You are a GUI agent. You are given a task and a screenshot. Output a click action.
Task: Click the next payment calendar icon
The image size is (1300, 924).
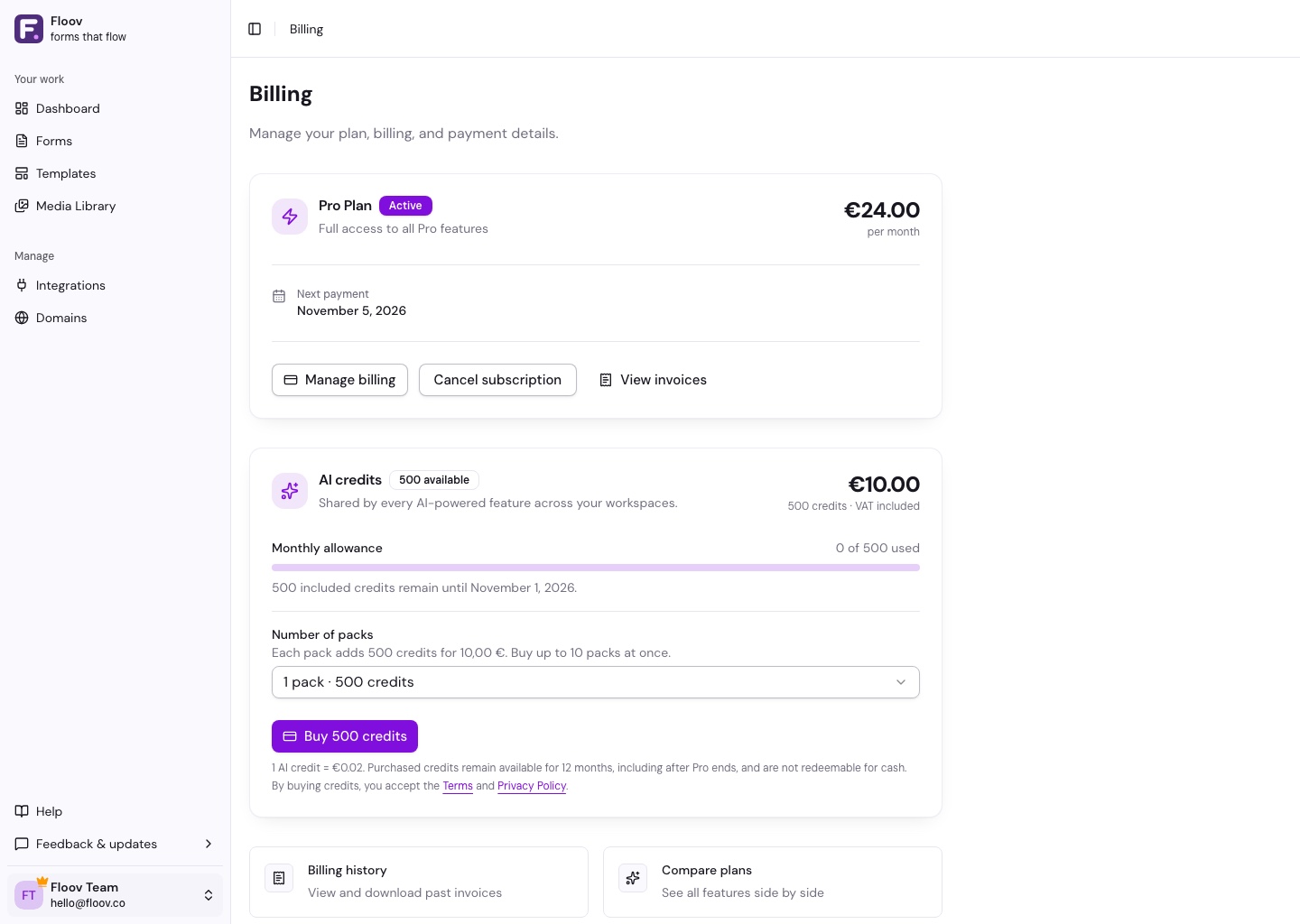[279, 296]
